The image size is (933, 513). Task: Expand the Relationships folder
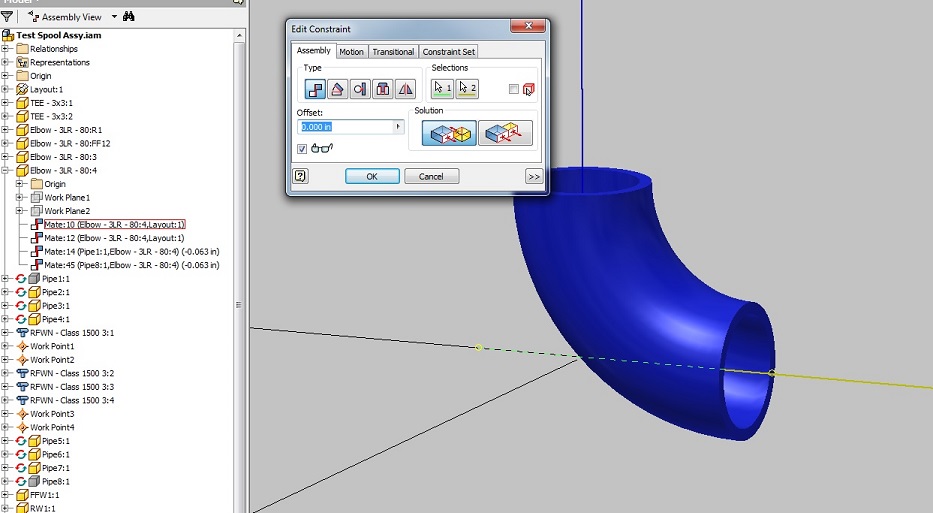[x=5, y=49]
